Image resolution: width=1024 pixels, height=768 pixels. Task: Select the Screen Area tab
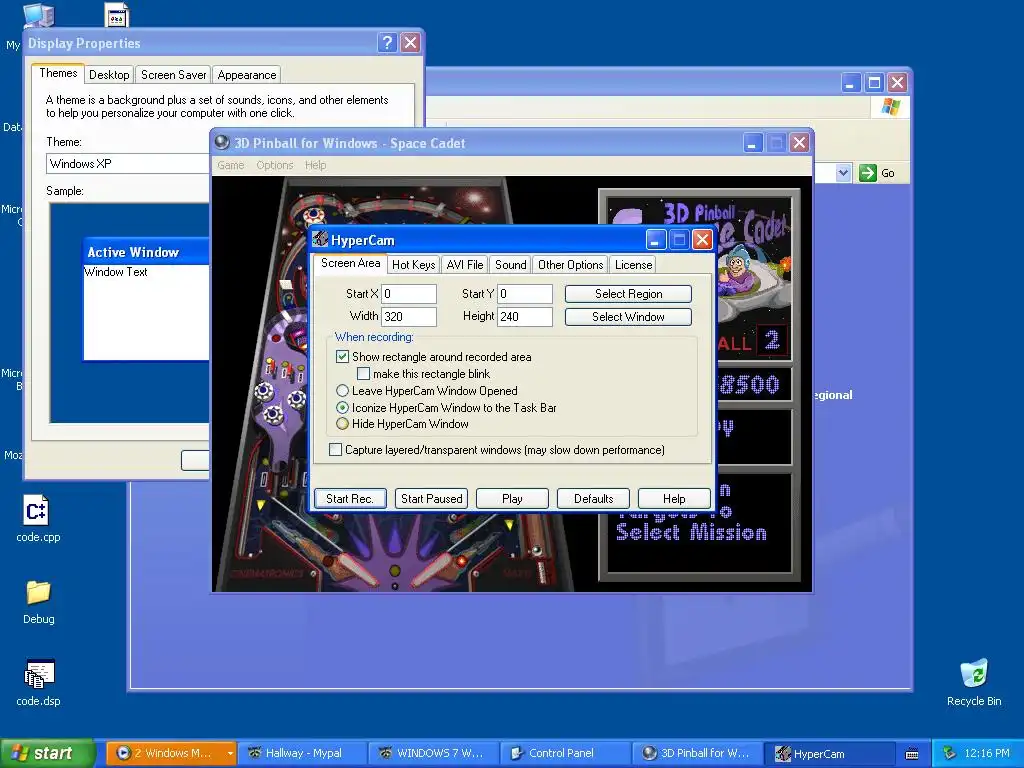click(x=350, y=263)
